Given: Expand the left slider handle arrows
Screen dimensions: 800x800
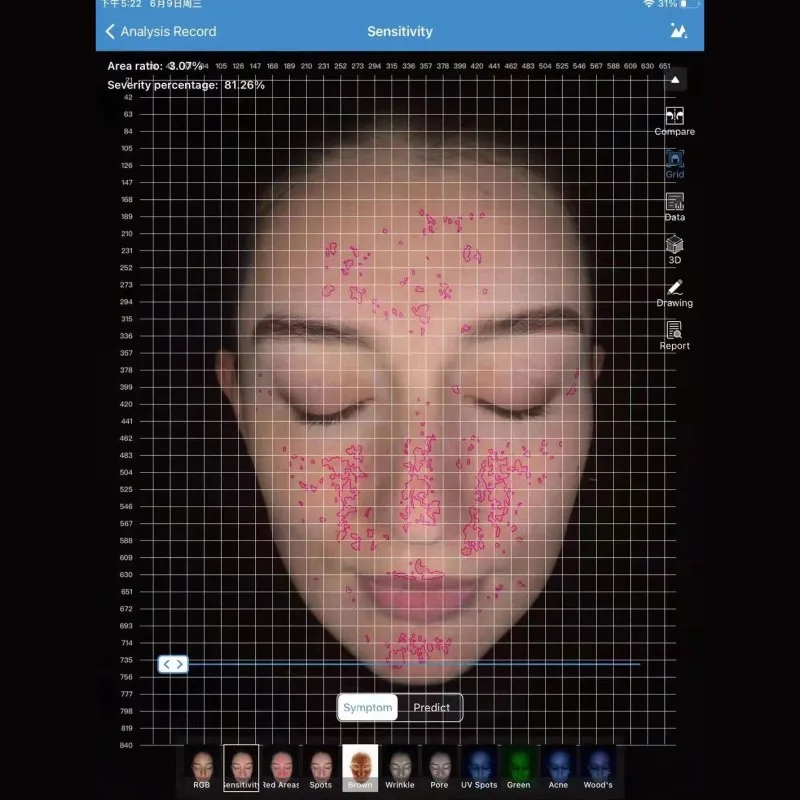Looking at the screenshot, I should tap(173, 664).
